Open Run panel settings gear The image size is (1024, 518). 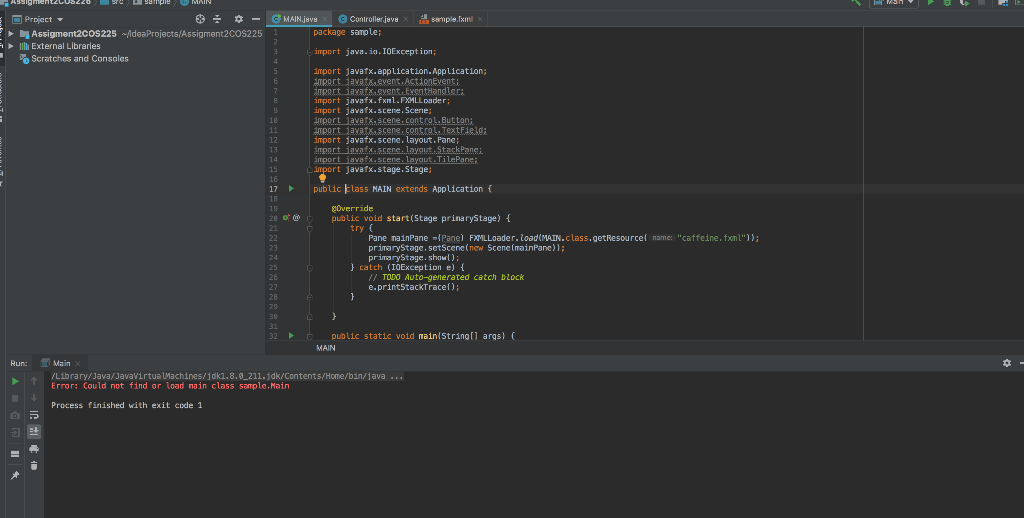click(1006, 363)
